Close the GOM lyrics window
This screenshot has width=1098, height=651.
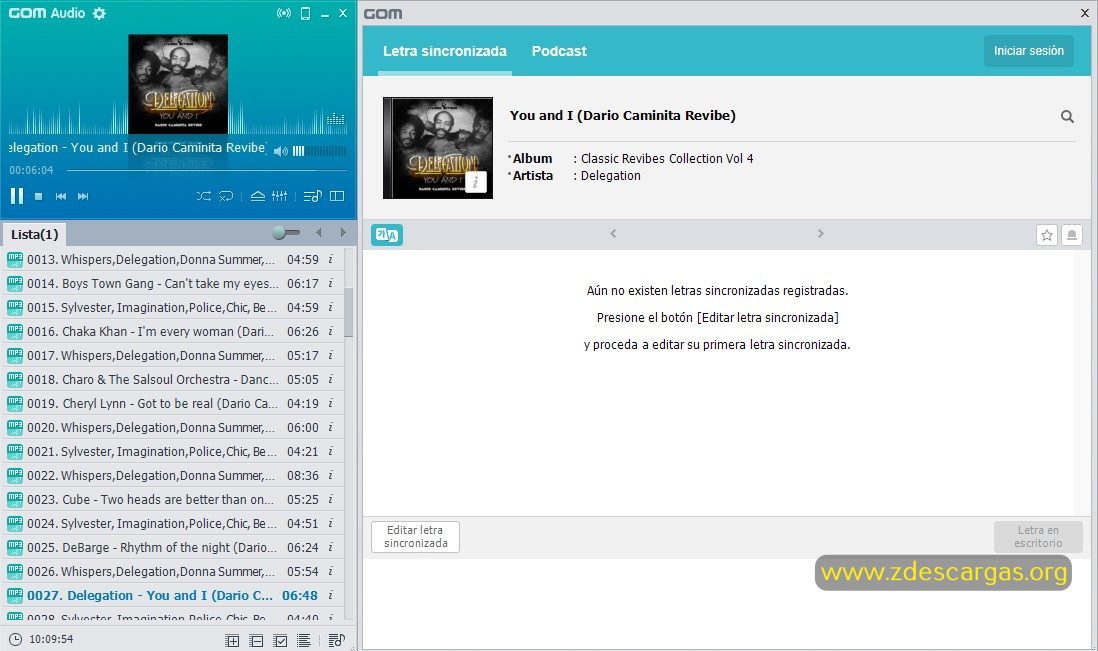point(1085,13)
